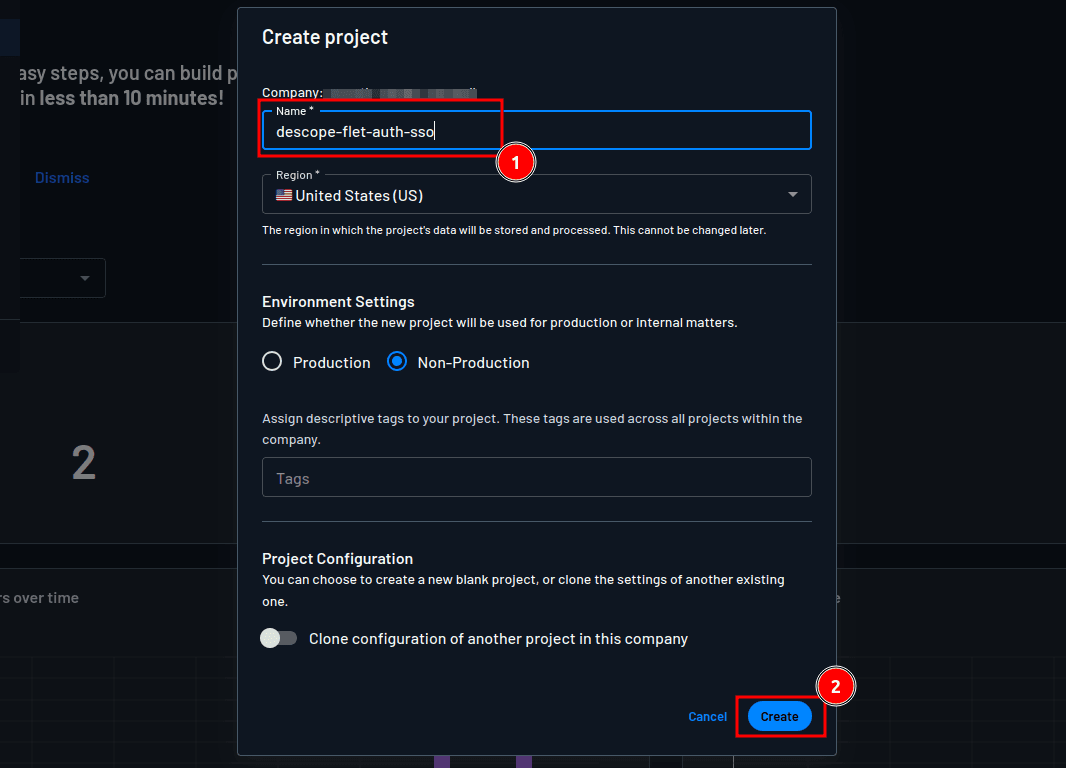This screenshot has width=1066, height=768.
Task: Click the Dismiss link in background
Action: coord(62,178)
